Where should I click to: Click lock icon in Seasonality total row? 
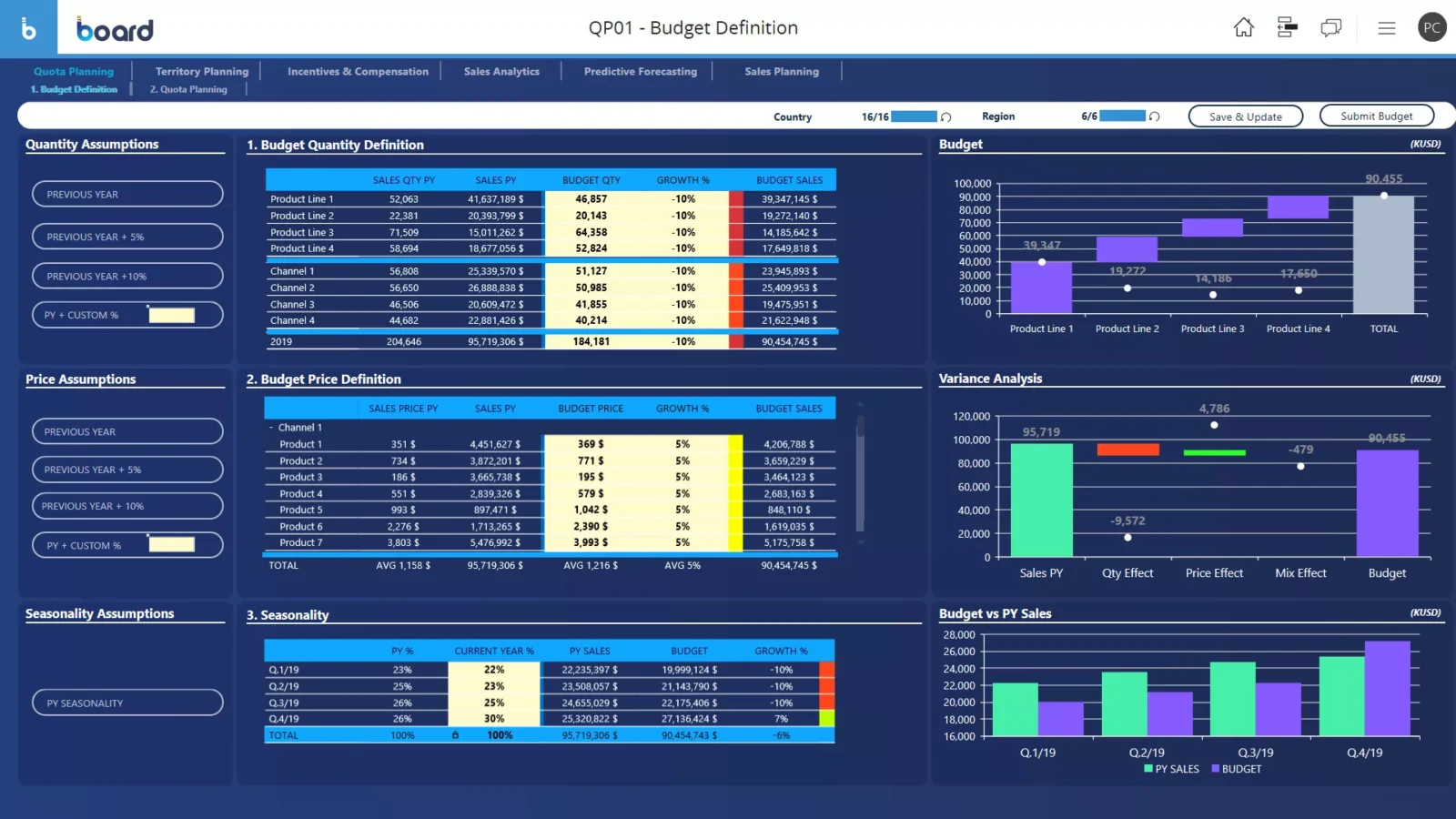(455, 735)
